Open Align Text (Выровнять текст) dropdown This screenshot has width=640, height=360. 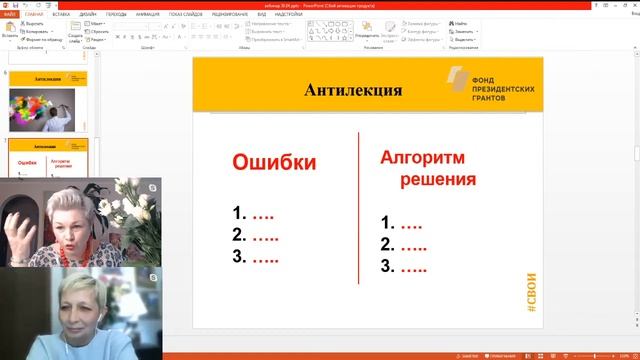pos(265,31)
